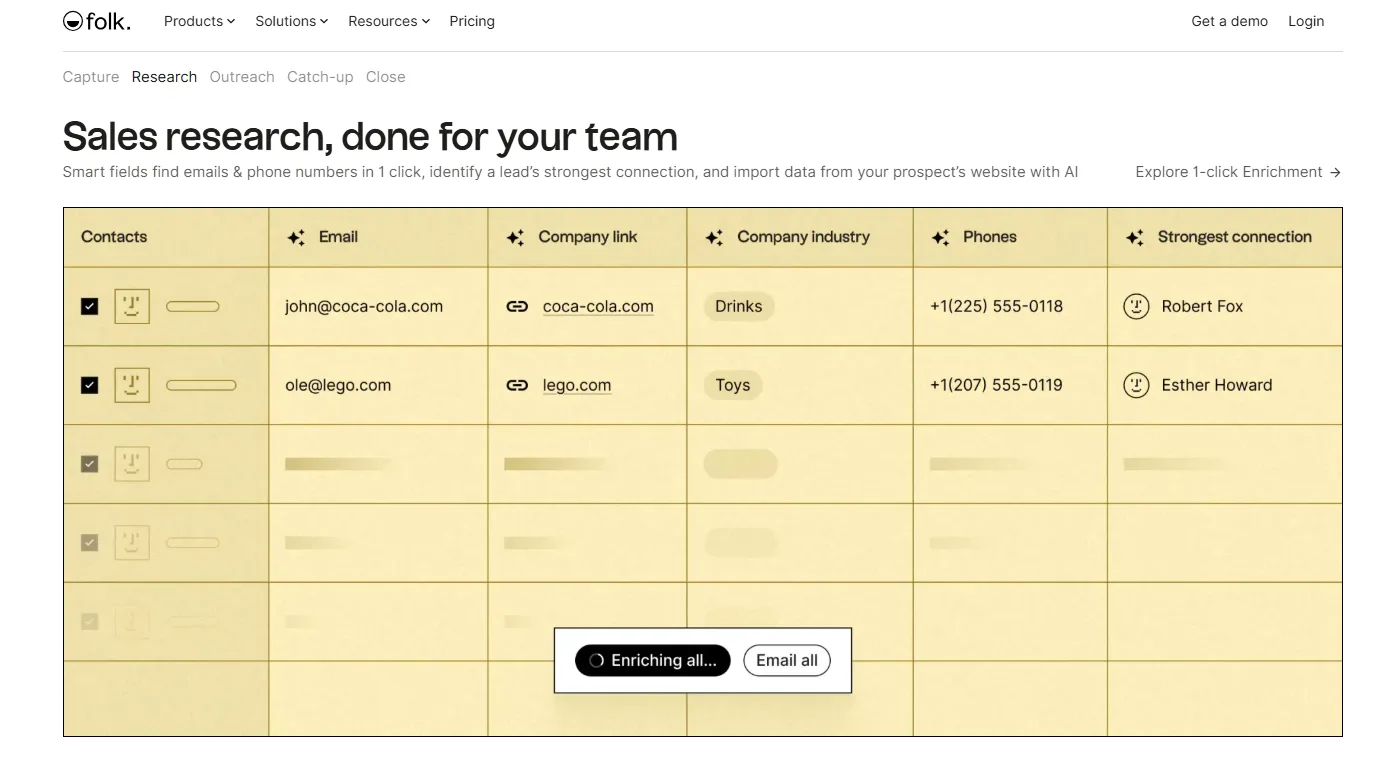Screen dimensions: 1389x765
Task: Uncheck the checkbox in ole@lego.com row
Action: [90, 385]
